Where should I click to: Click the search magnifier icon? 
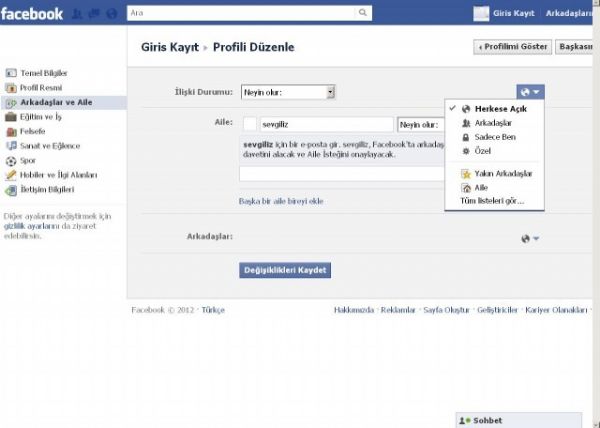362,13
